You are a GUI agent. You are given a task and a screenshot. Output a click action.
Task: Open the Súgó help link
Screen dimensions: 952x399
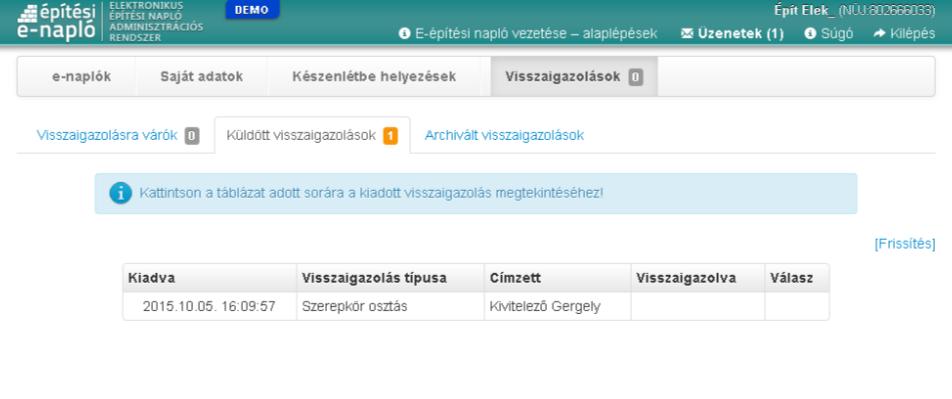(837, 34)
